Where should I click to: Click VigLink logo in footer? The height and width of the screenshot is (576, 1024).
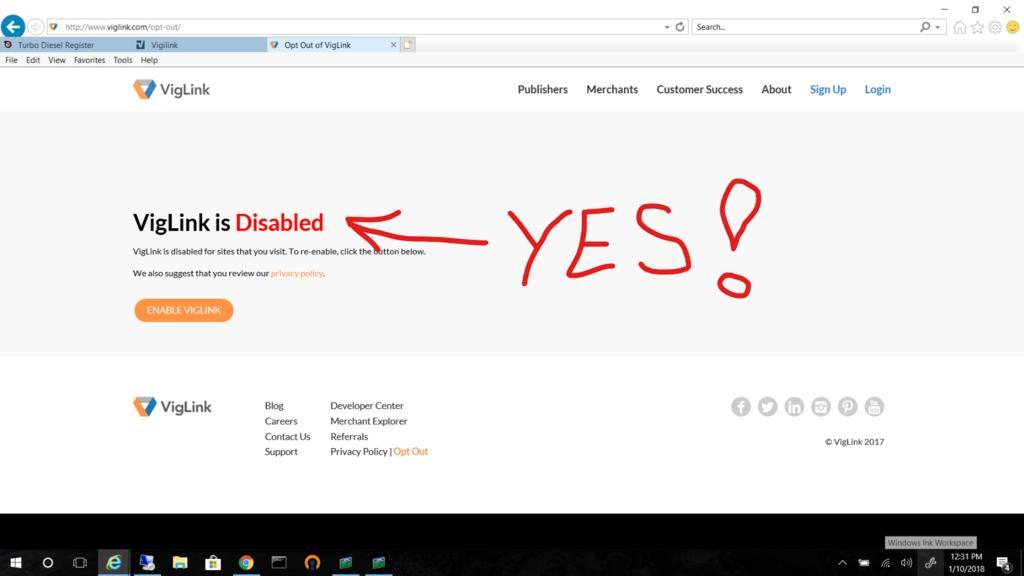pos(172,406)
